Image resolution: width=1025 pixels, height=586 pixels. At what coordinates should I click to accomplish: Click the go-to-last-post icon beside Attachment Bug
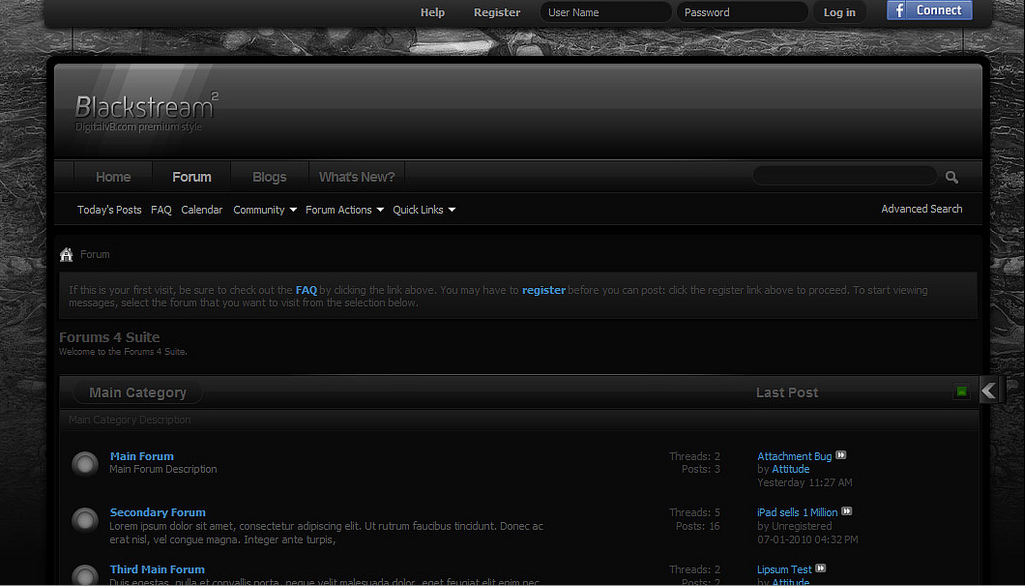pos(840,455)
